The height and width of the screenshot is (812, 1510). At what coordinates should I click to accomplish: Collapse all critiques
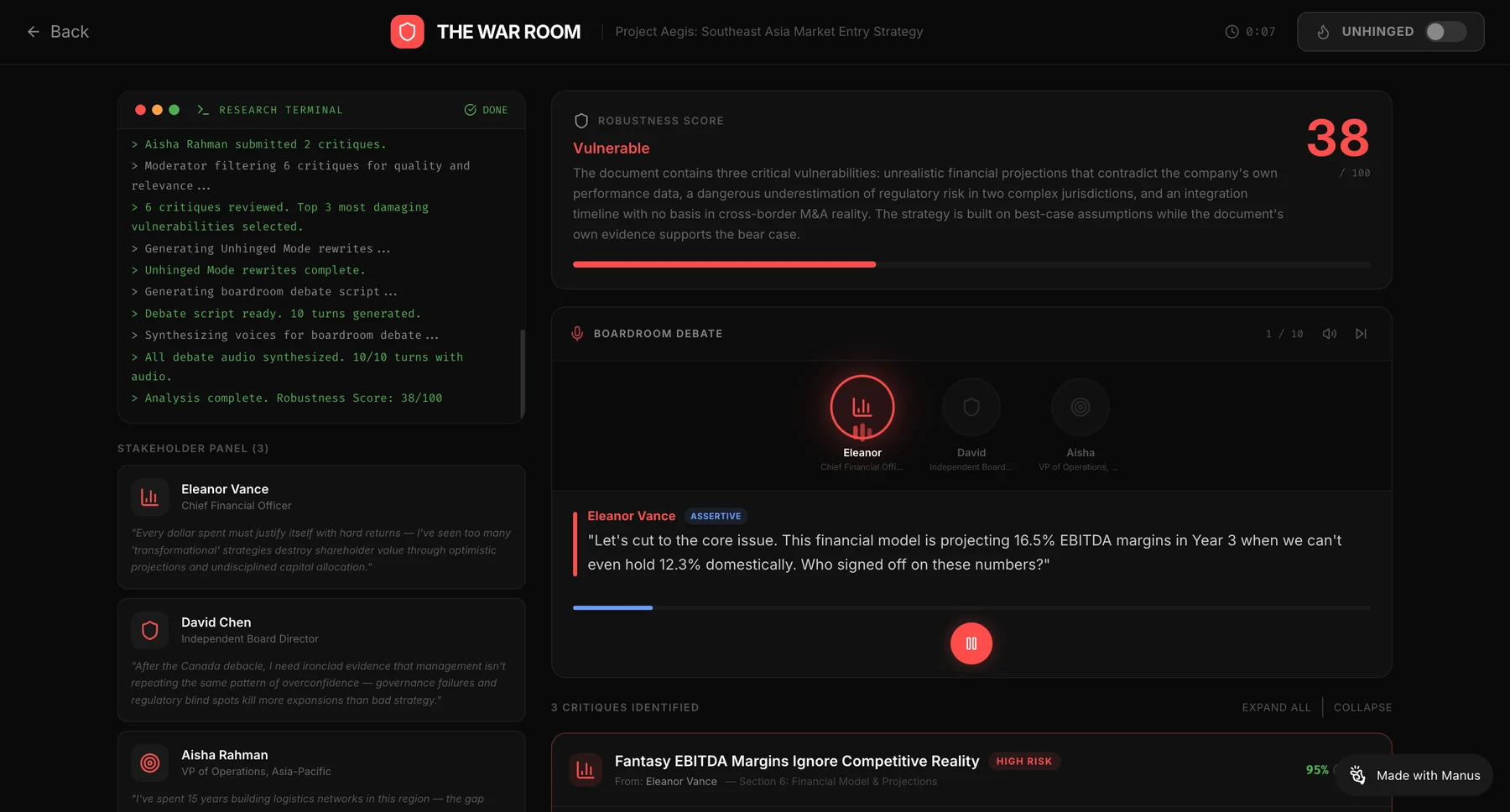(x=1362, y=707)
